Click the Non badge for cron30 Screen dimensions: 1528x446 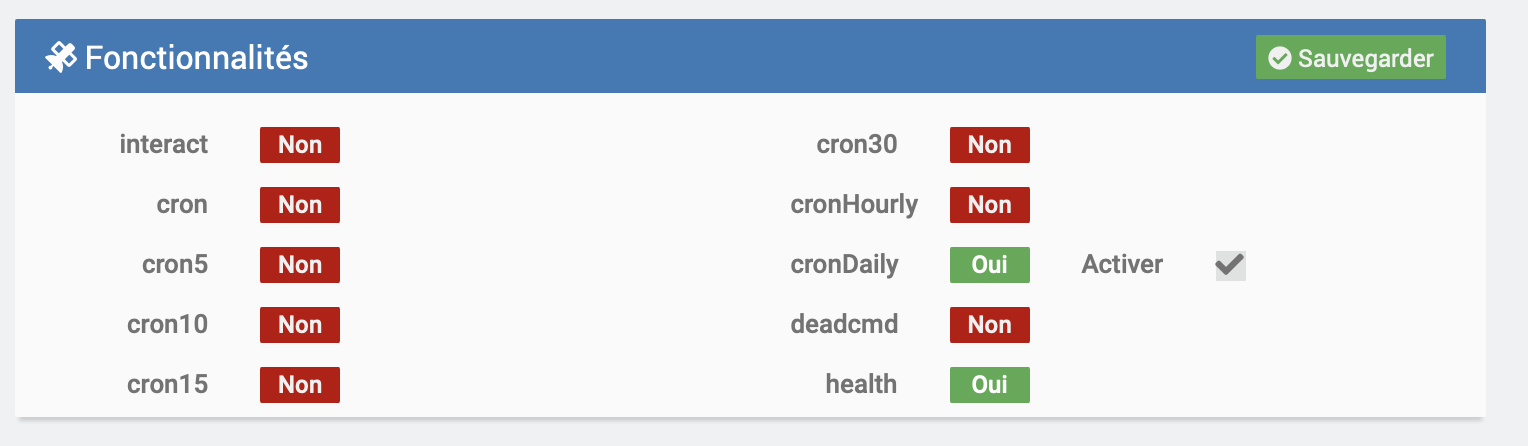[990, 145]
